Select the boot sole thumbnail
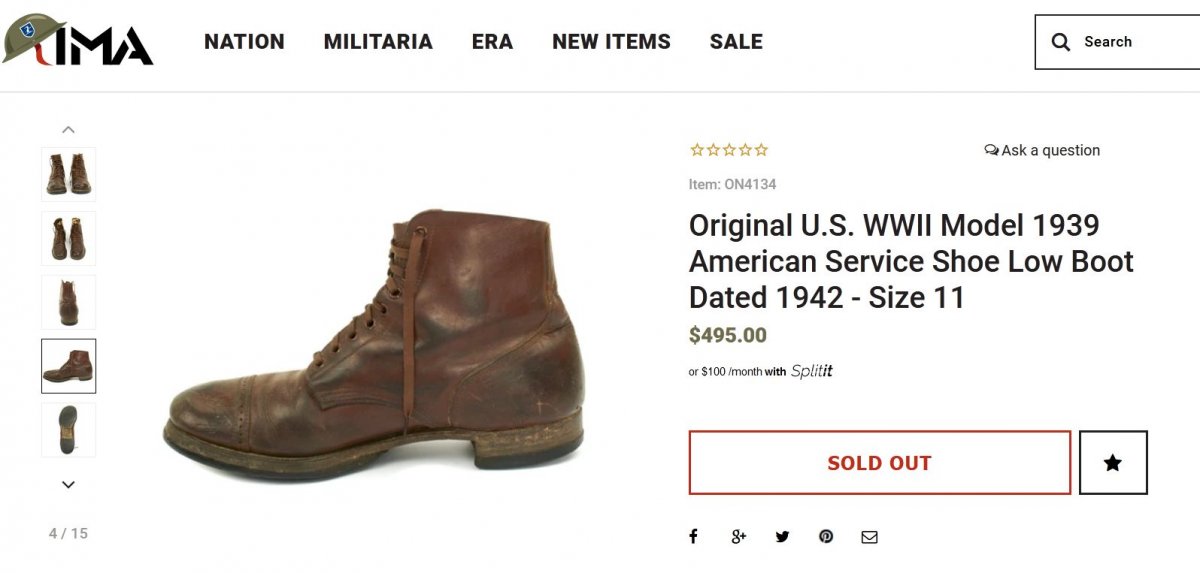Viewport: 1200px width, 573px height. (x=68, y=430)
